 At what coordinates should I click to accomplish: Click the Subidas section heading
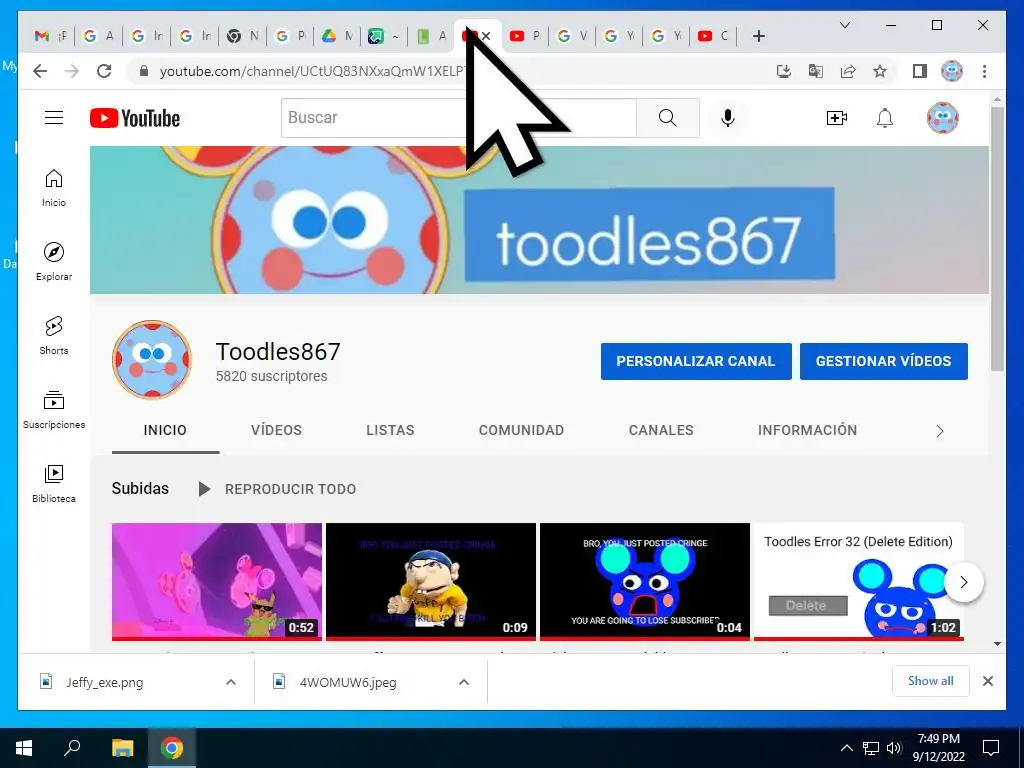140,488
